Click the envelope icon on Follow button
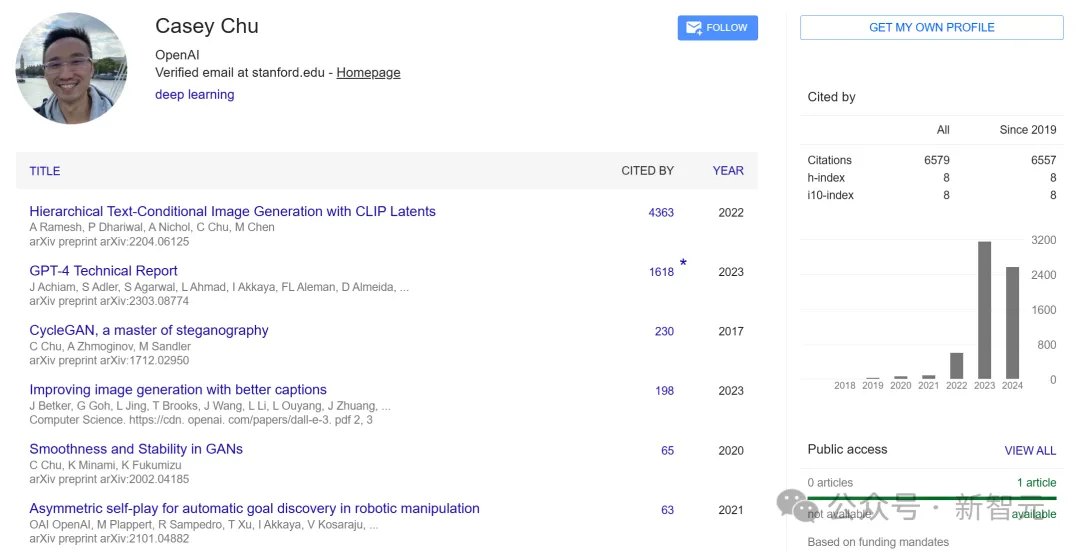 694,28
